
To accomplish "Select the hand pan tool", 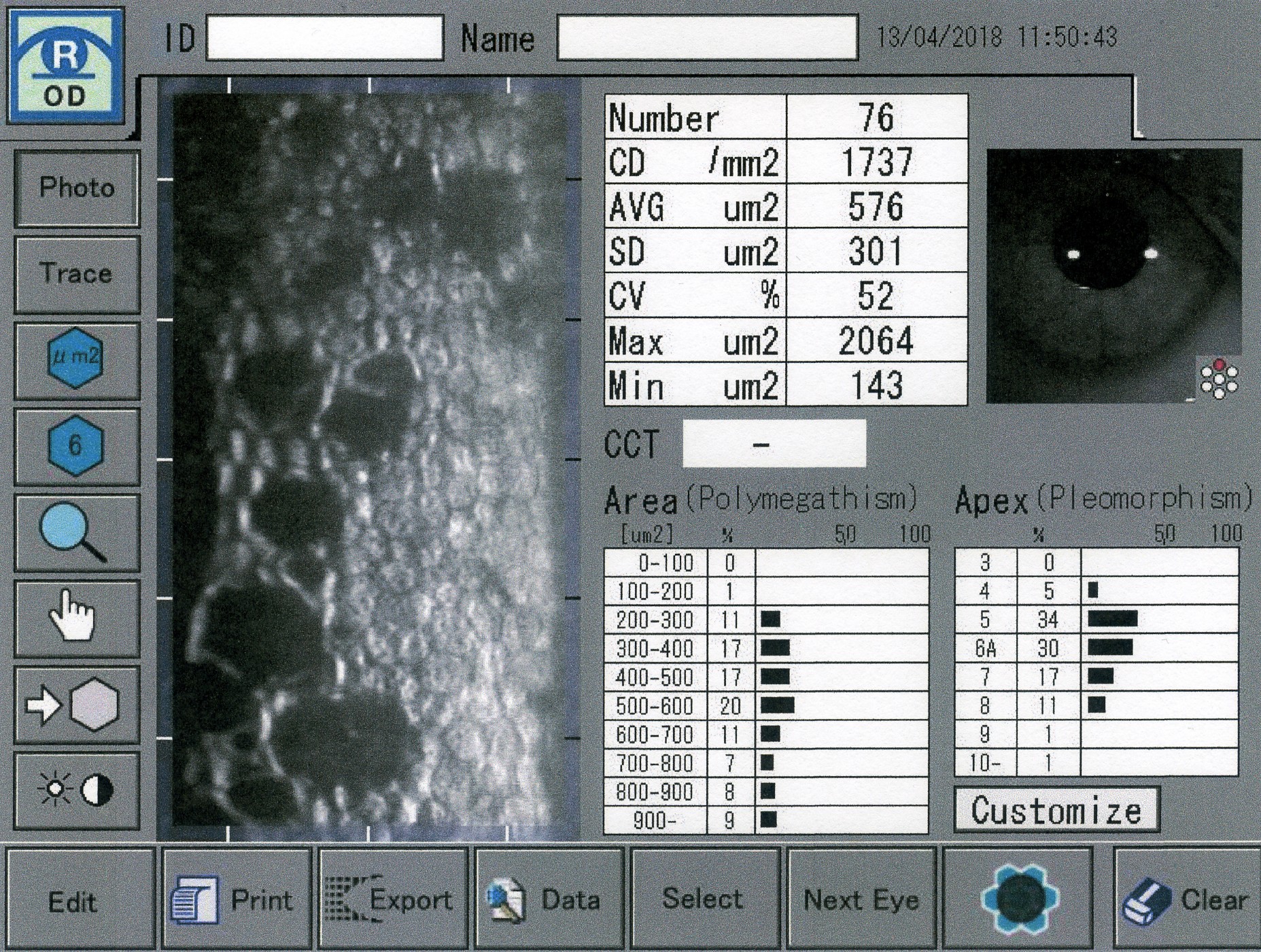I will (76, 618).
